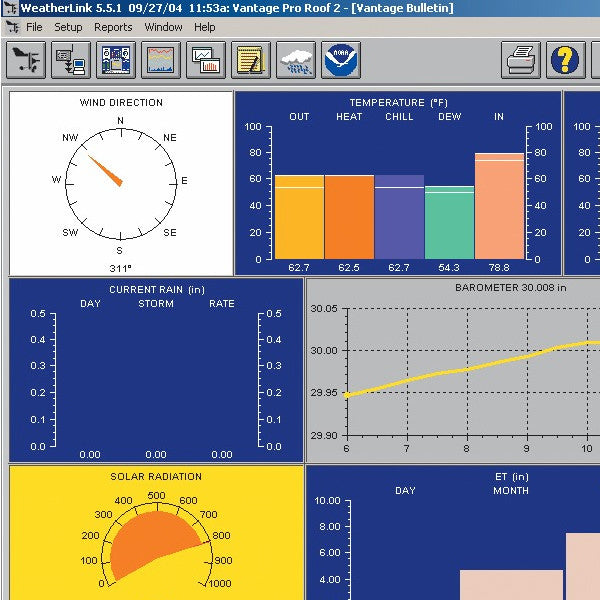This screenshot has width=600, height=600.
Task: Click the ET (in) heading
Action: click(512, 477)
